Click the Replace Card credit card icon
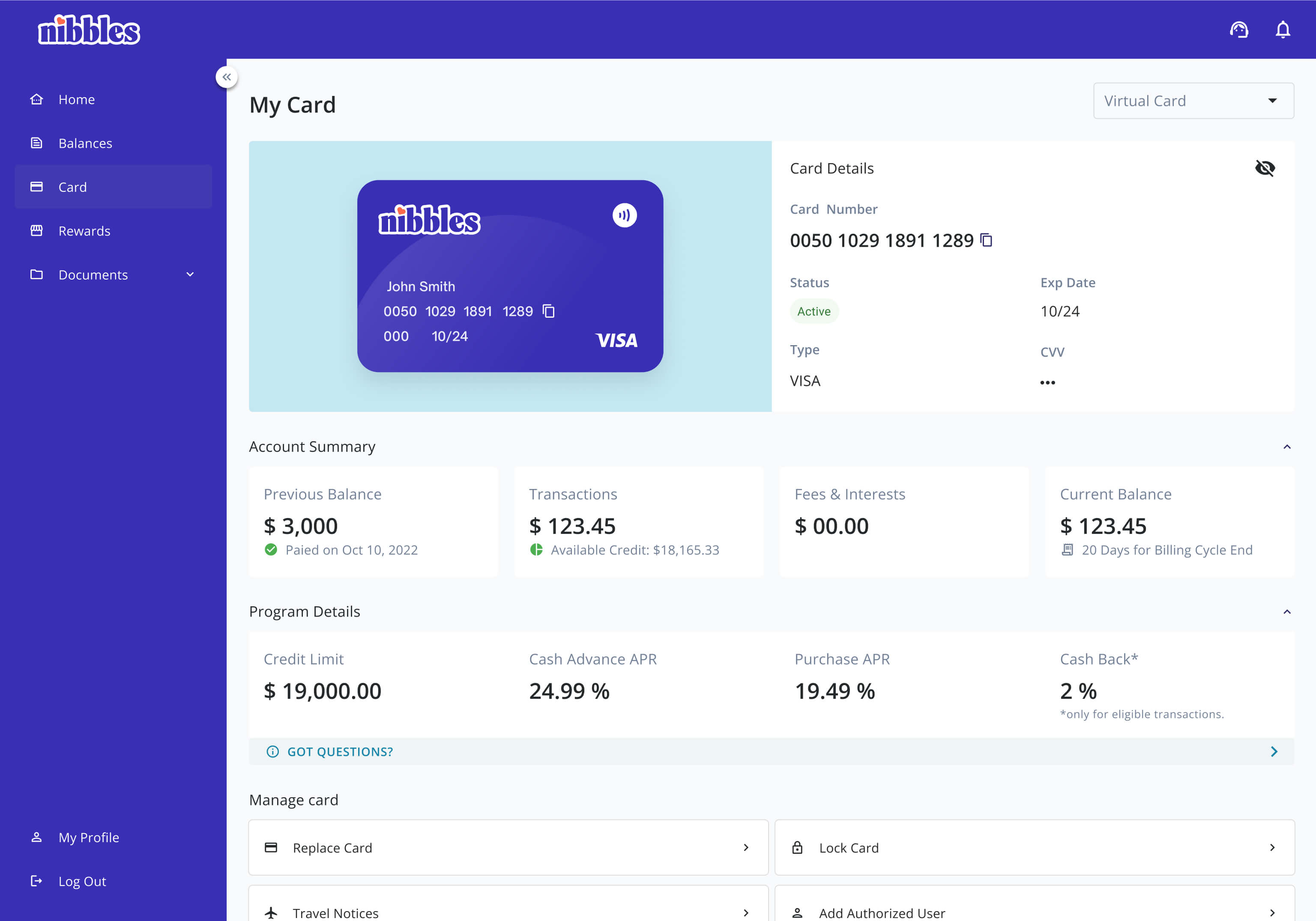 click(271, 847)
